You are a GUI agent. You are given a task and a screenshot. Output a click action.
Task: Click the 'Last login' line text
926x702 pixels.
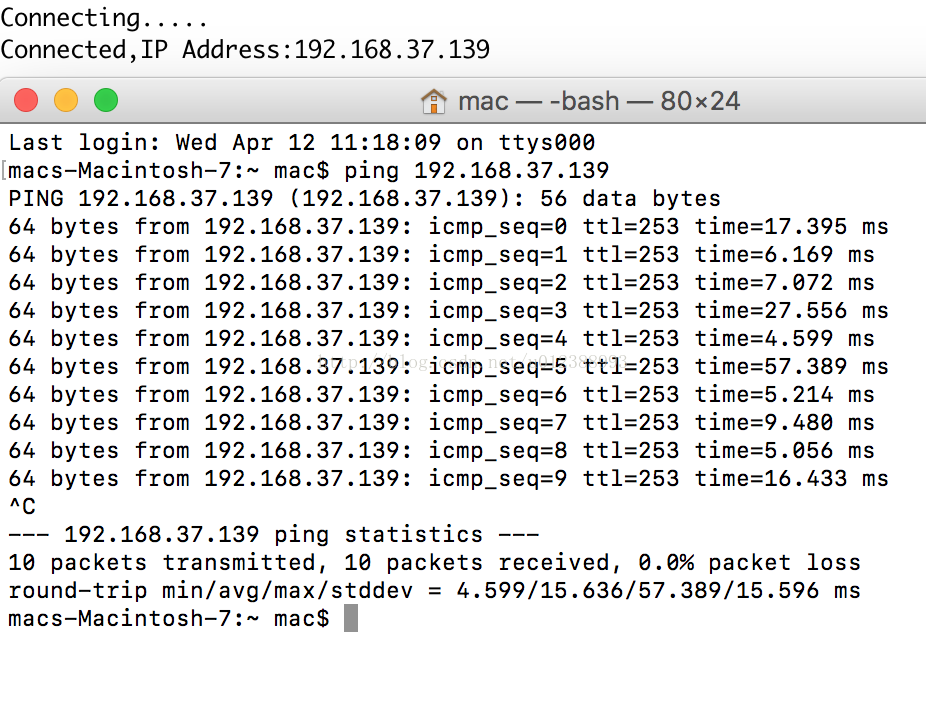302,142
